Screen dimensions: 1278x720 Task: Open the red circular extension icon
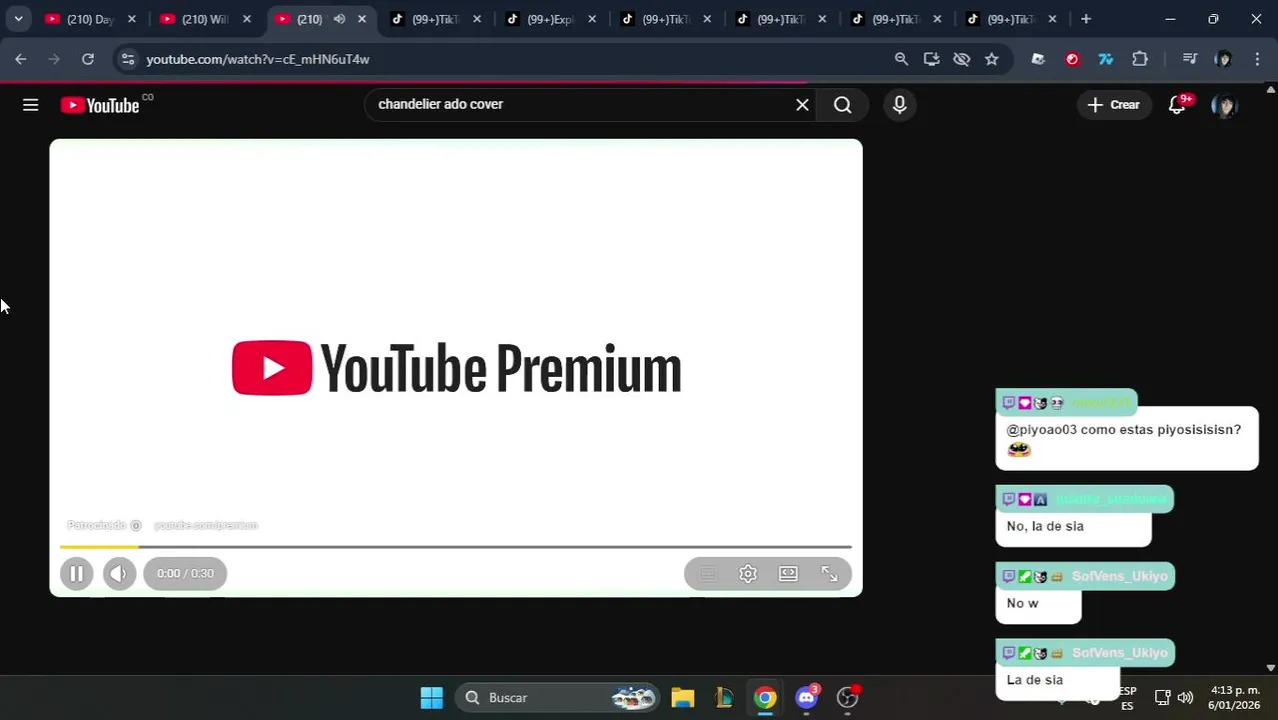[1072, 59]
